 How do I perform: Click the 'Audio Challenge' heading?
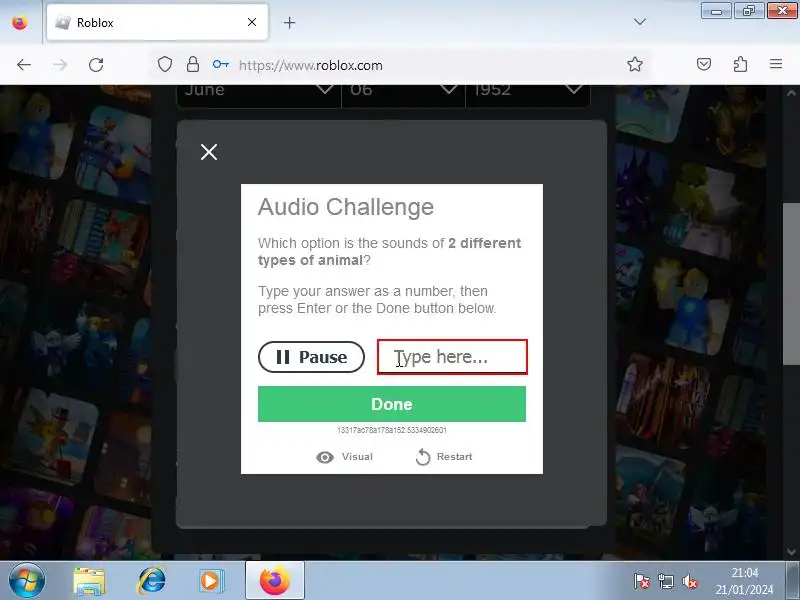coord(346,207)
